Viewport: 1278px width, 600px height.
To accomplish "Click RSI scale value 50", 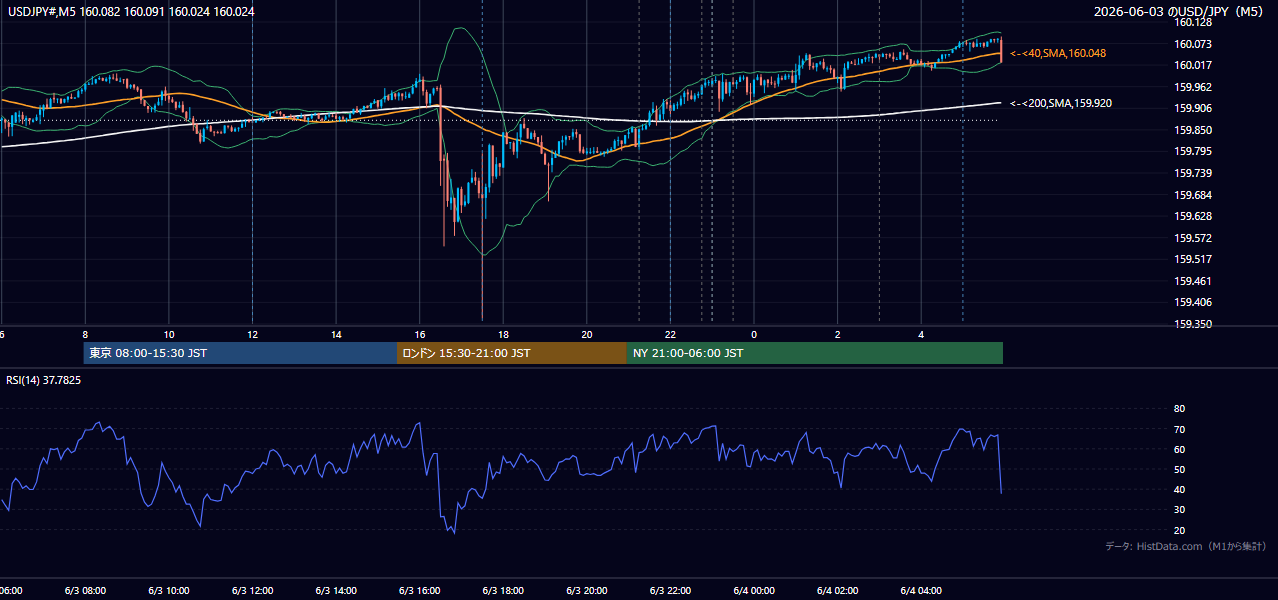I will [x=1179, y=469].
